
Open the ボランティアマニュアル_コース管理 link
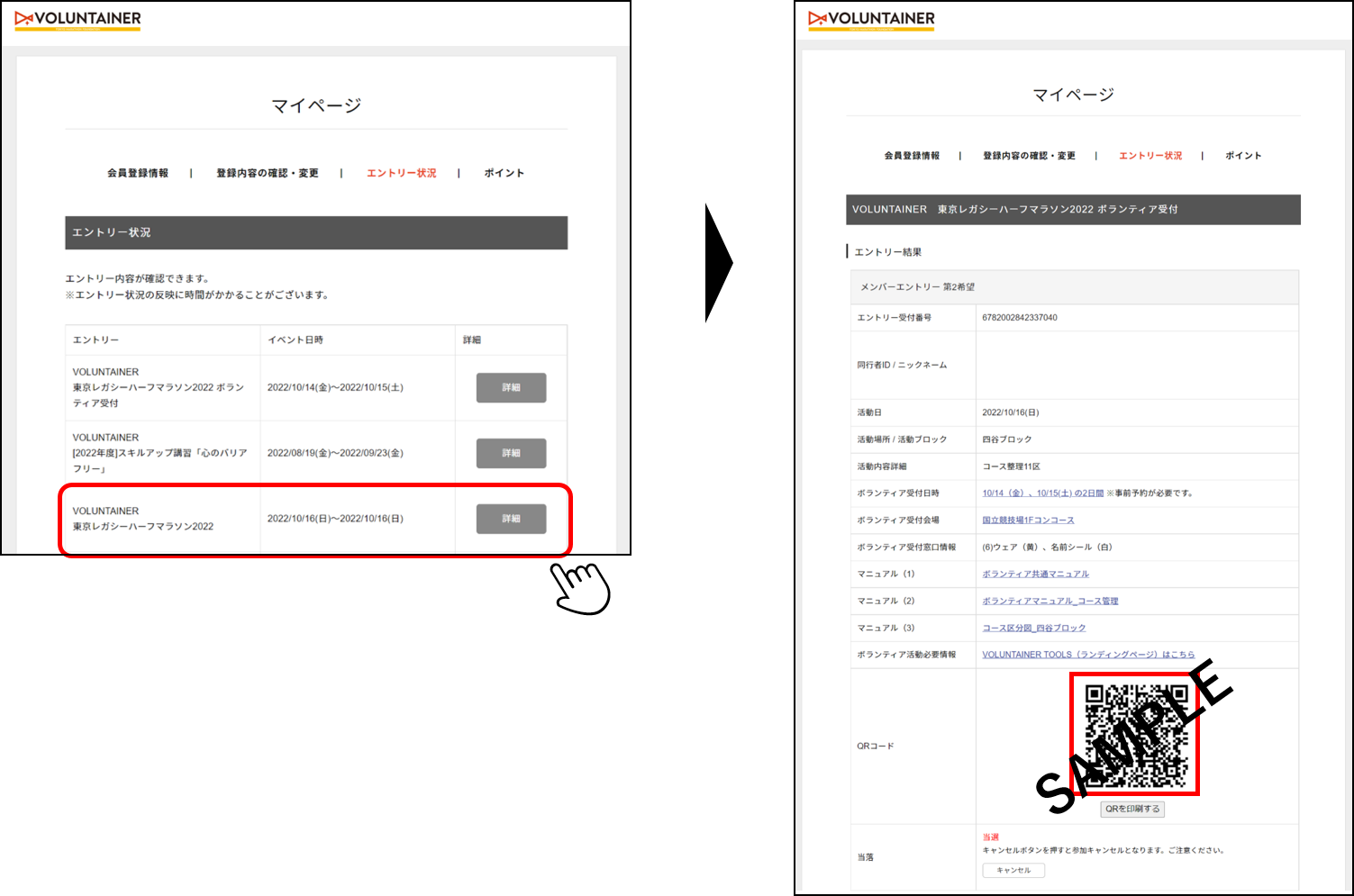[x=1050, y=602]
